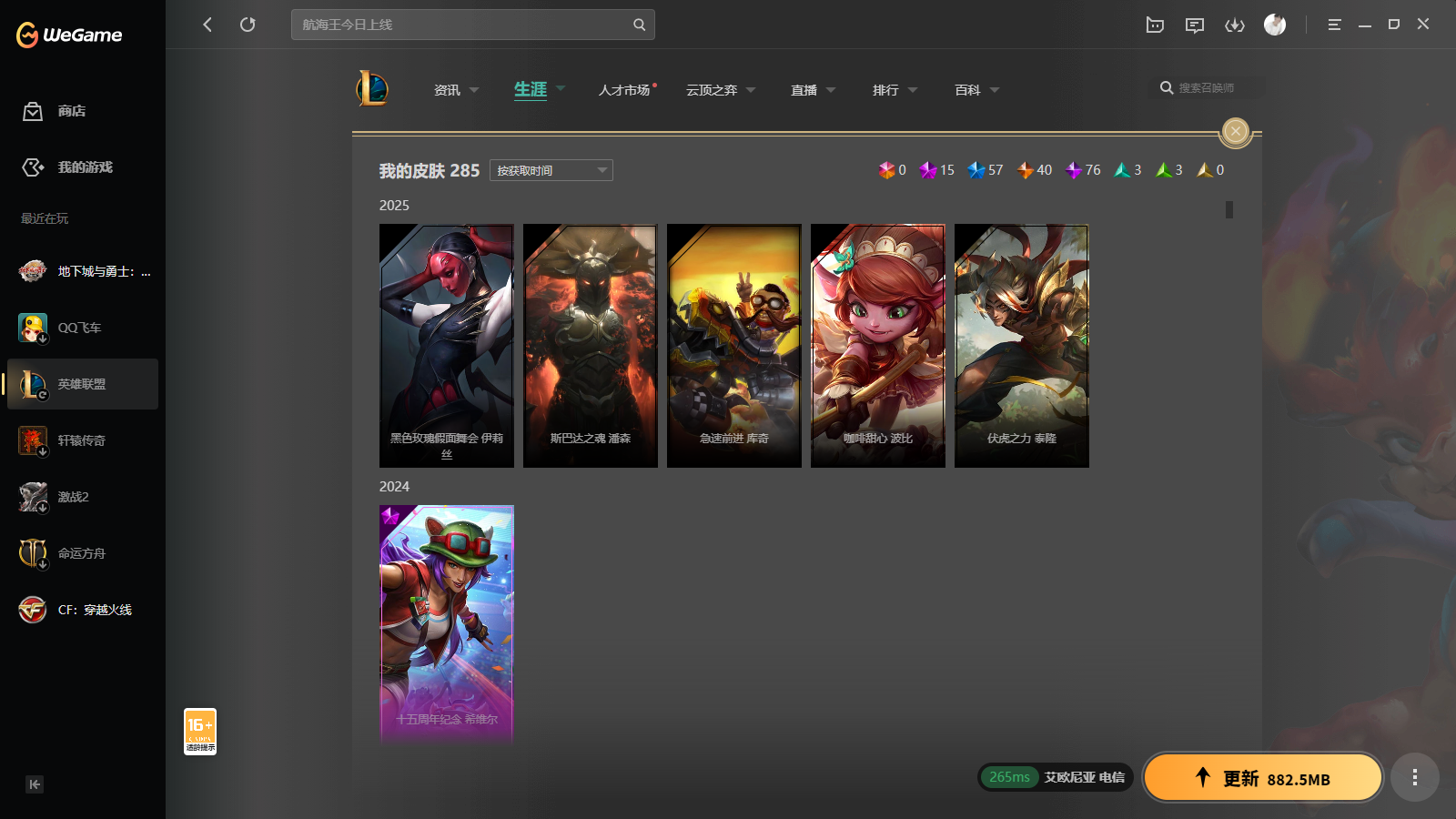This screenshot has width=1456, height=819.
Task: Click the refresh page icon
Action: [248, 25]
